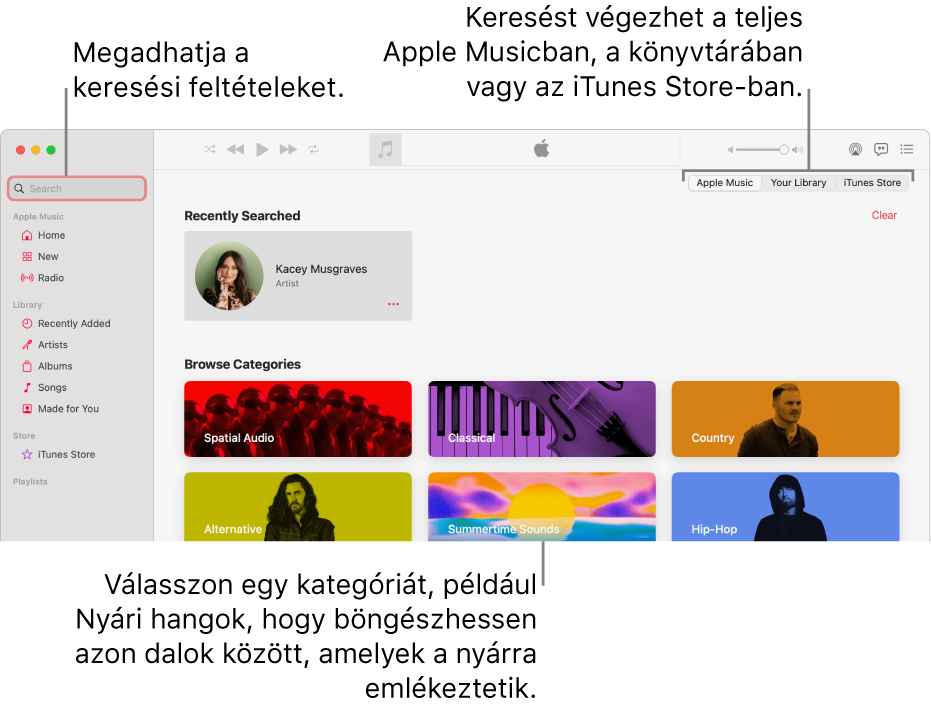Click the Playlists sidebar header

30,481
